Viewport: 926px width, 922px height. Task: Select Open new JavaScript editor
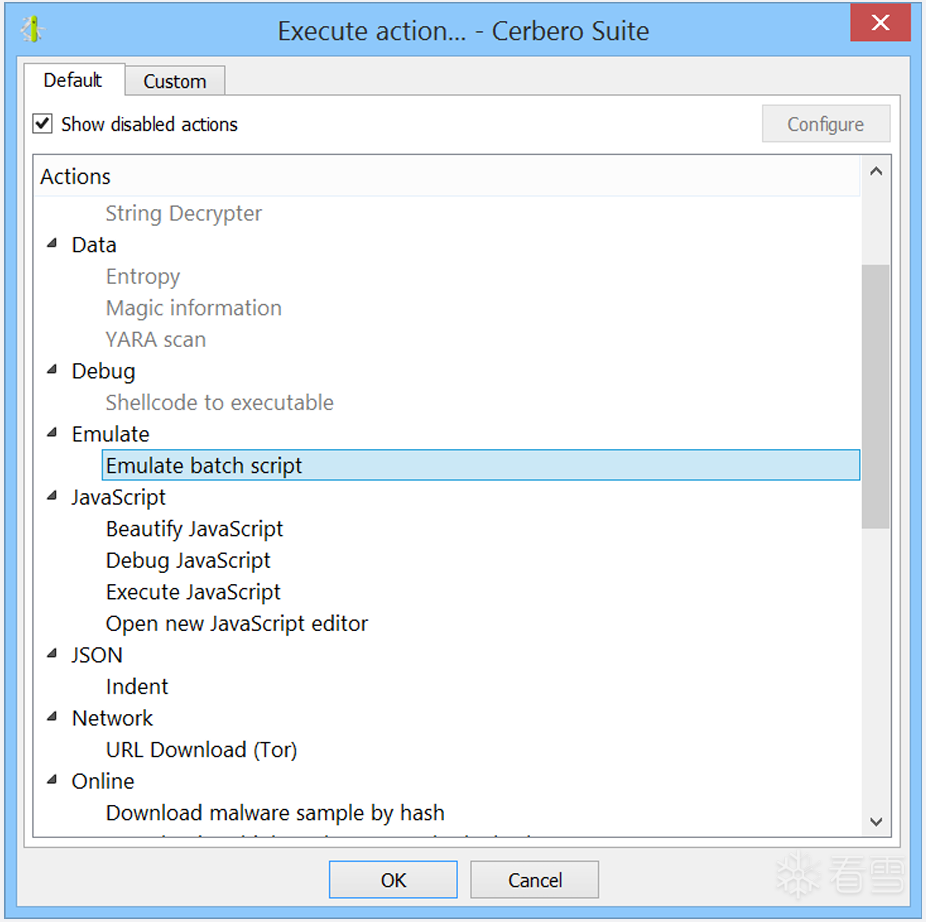[237, 624]
